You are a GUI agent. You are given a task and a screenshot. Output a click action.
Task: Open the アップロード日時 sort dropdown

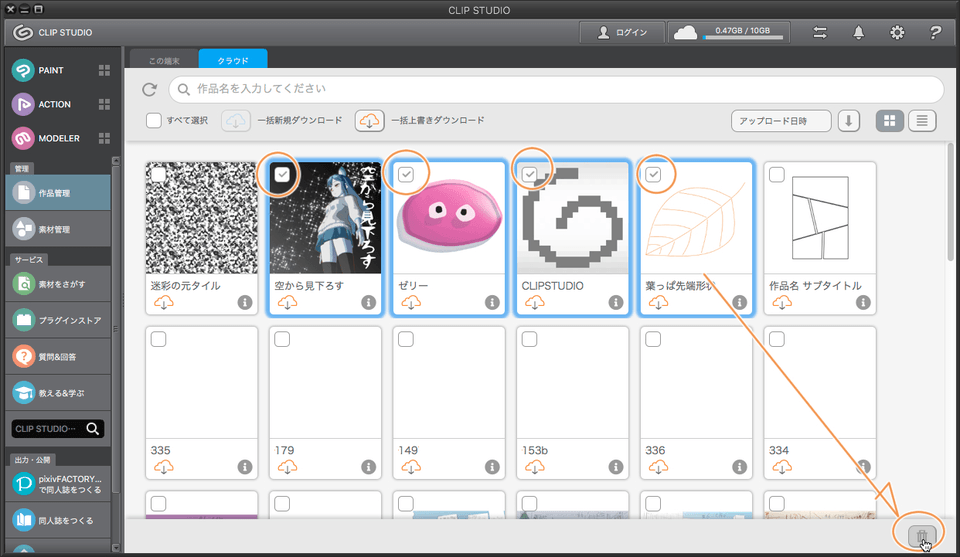781,121
